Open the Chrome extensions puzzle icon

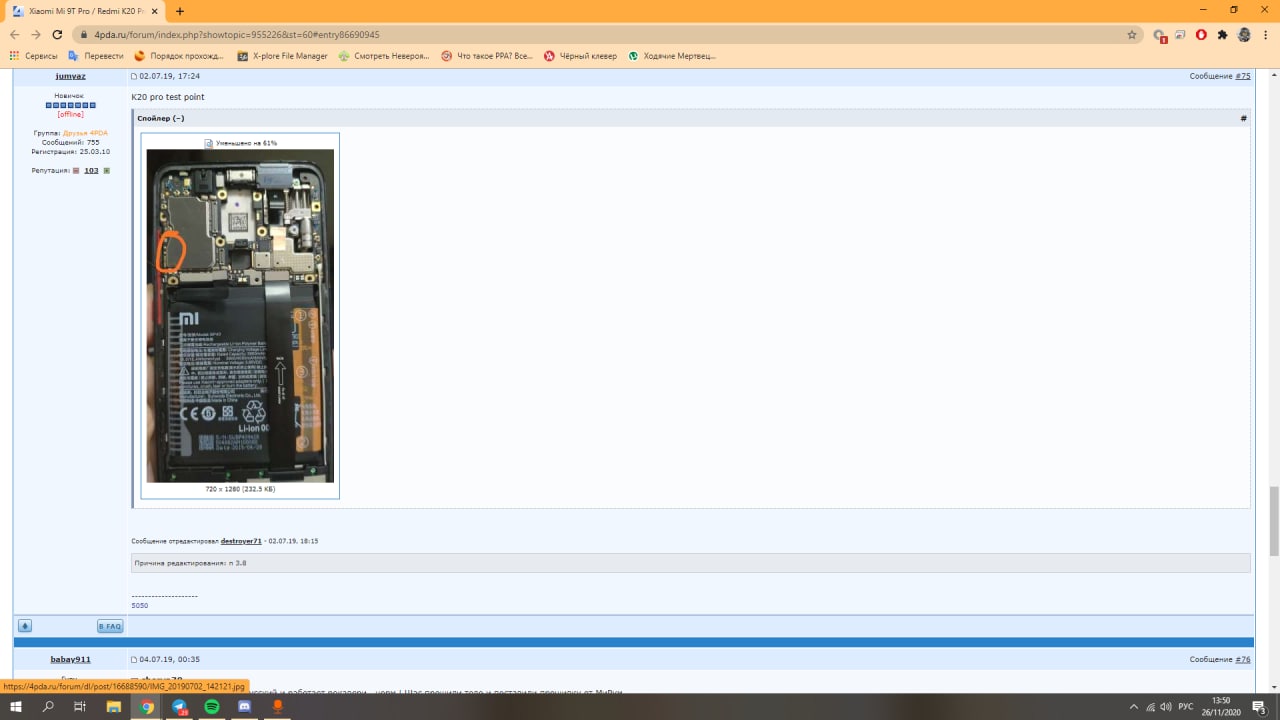(1222, 34)
